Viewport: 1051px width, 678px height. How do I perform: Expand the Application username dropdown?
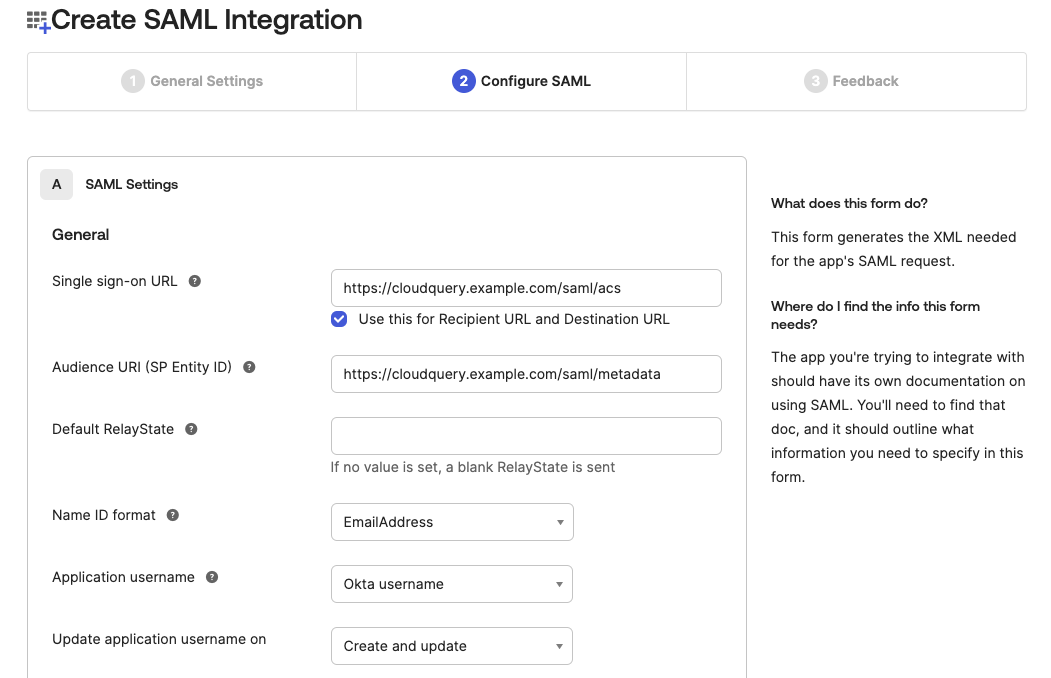point(452,584)
